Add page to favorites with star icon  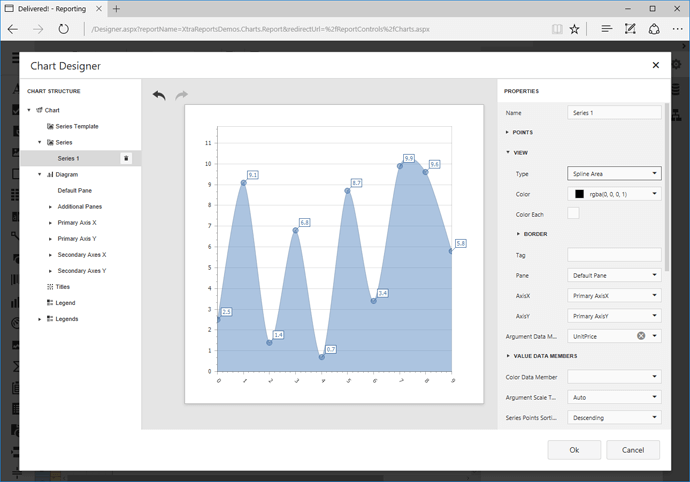574,29
